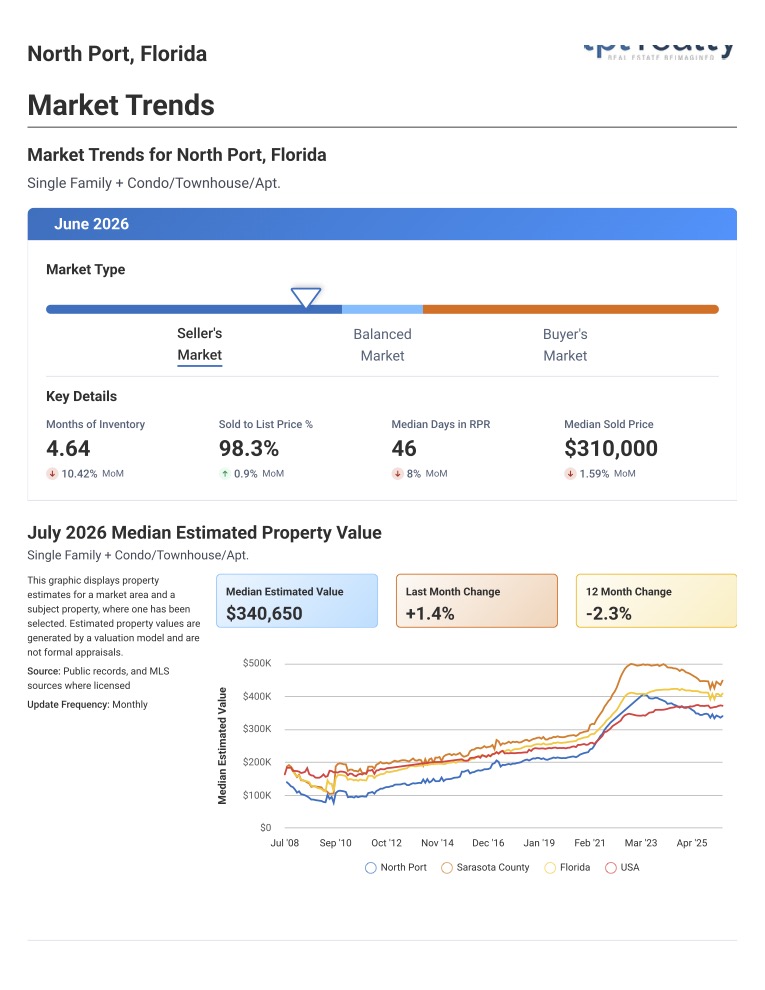Select the Seller's Market label

point(199,344)
